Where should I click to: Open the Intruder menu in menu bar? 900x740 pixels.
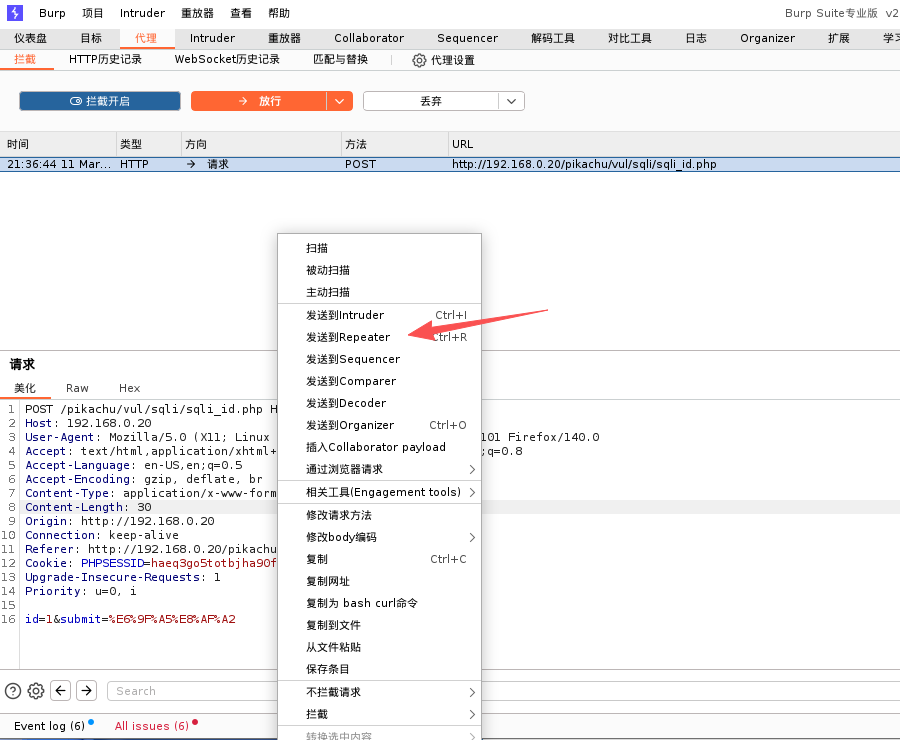pos(142,13)
